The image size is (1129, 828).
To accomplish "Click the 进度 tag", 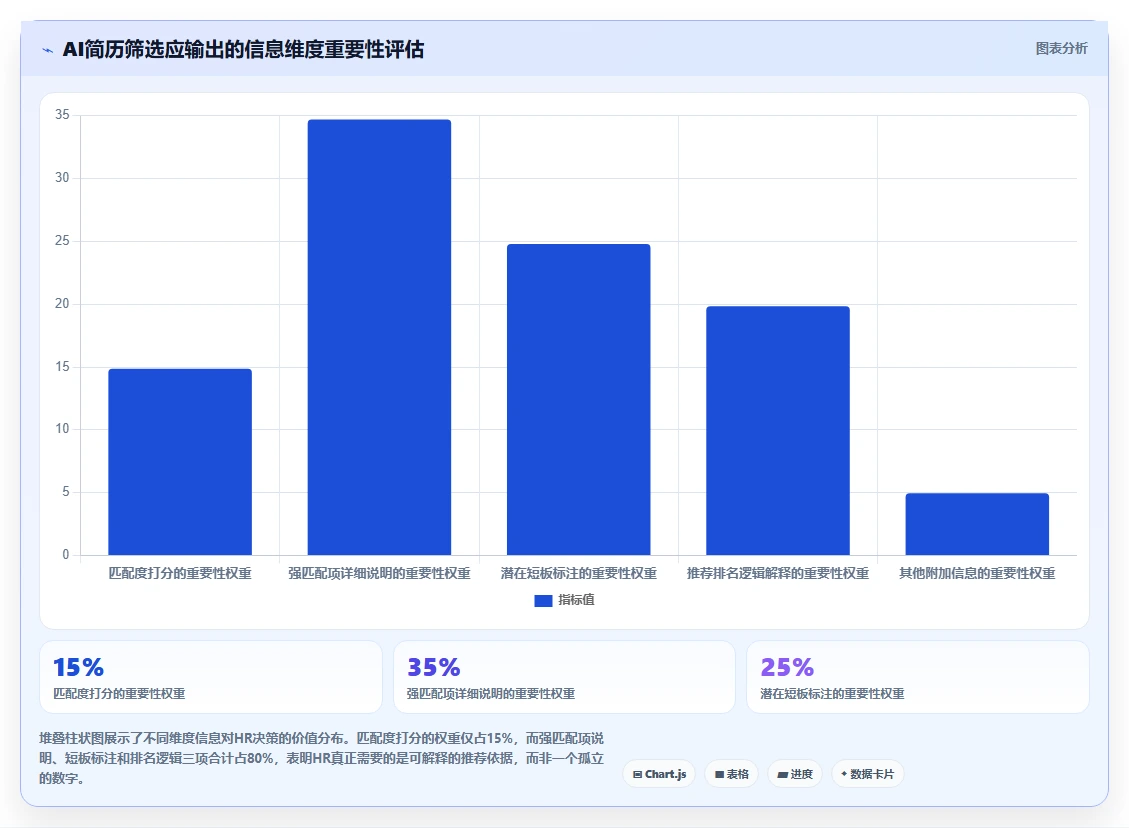I will coord(795,774).
